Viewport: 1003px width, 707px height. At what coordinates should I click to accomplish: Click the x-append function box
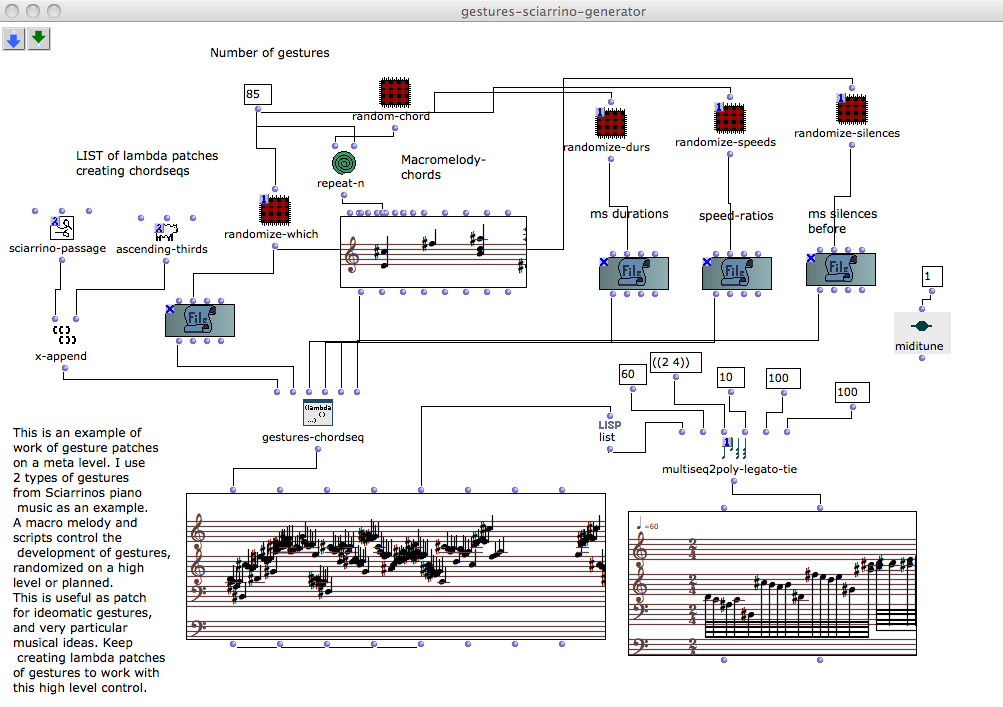[62, 333]
